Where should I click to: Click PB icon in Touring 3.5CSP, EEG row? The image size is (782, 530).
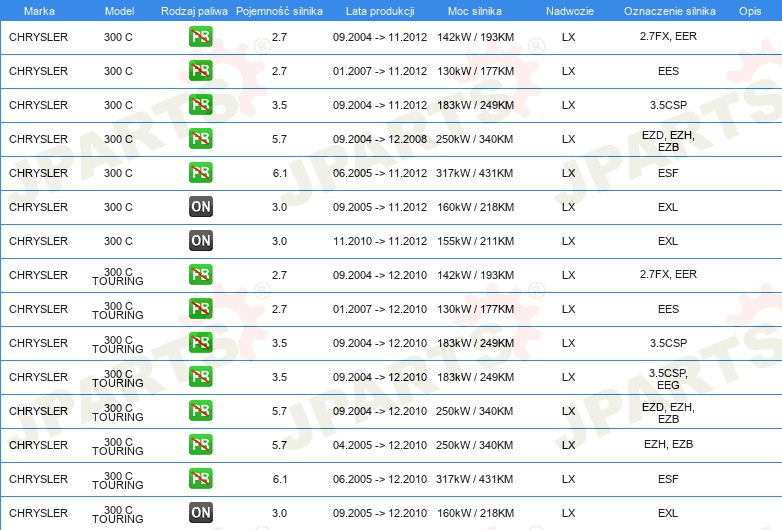point(200,377)
